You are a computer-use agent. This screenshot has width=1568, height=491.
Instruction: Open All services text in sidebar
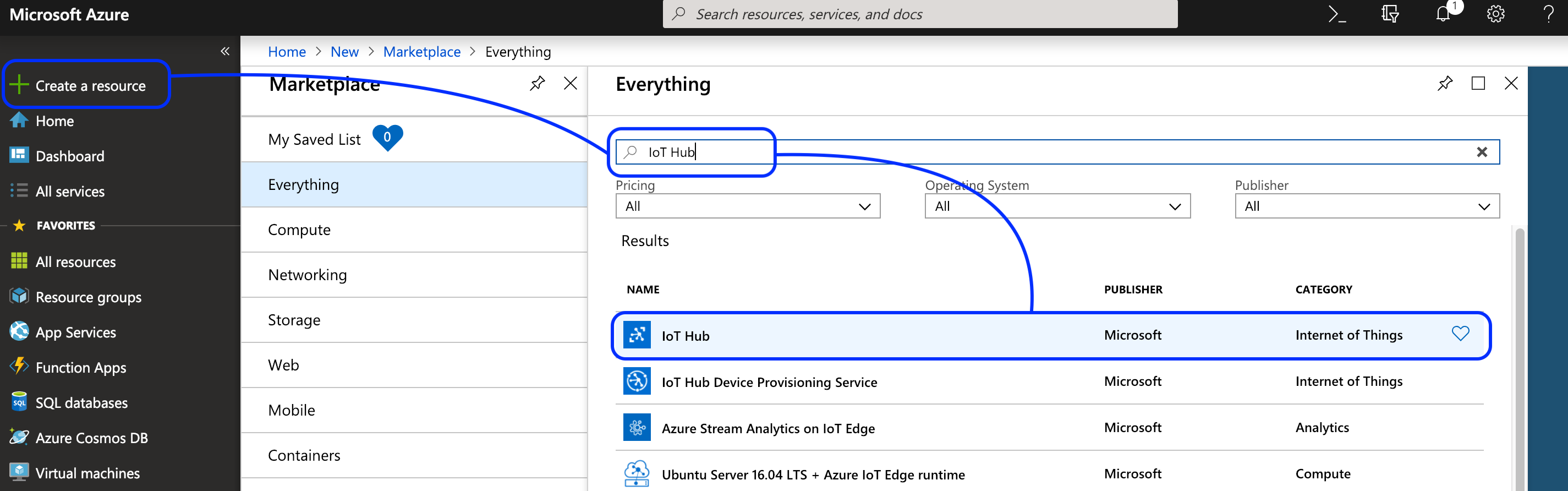coord(70,192)
